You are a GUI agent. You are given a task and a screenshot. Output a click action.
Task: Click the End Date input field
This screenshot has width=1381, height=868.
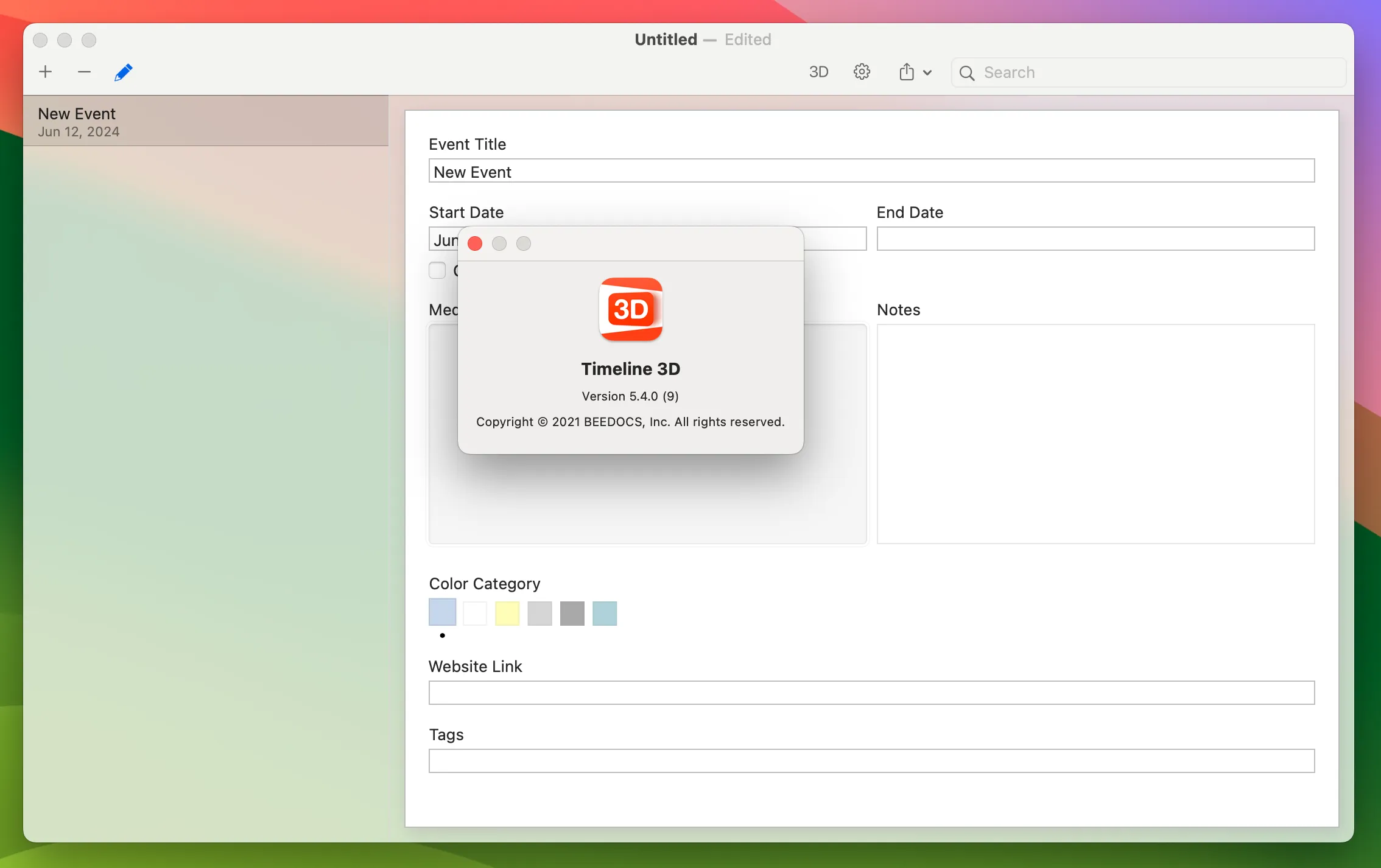click(1095, 239)
